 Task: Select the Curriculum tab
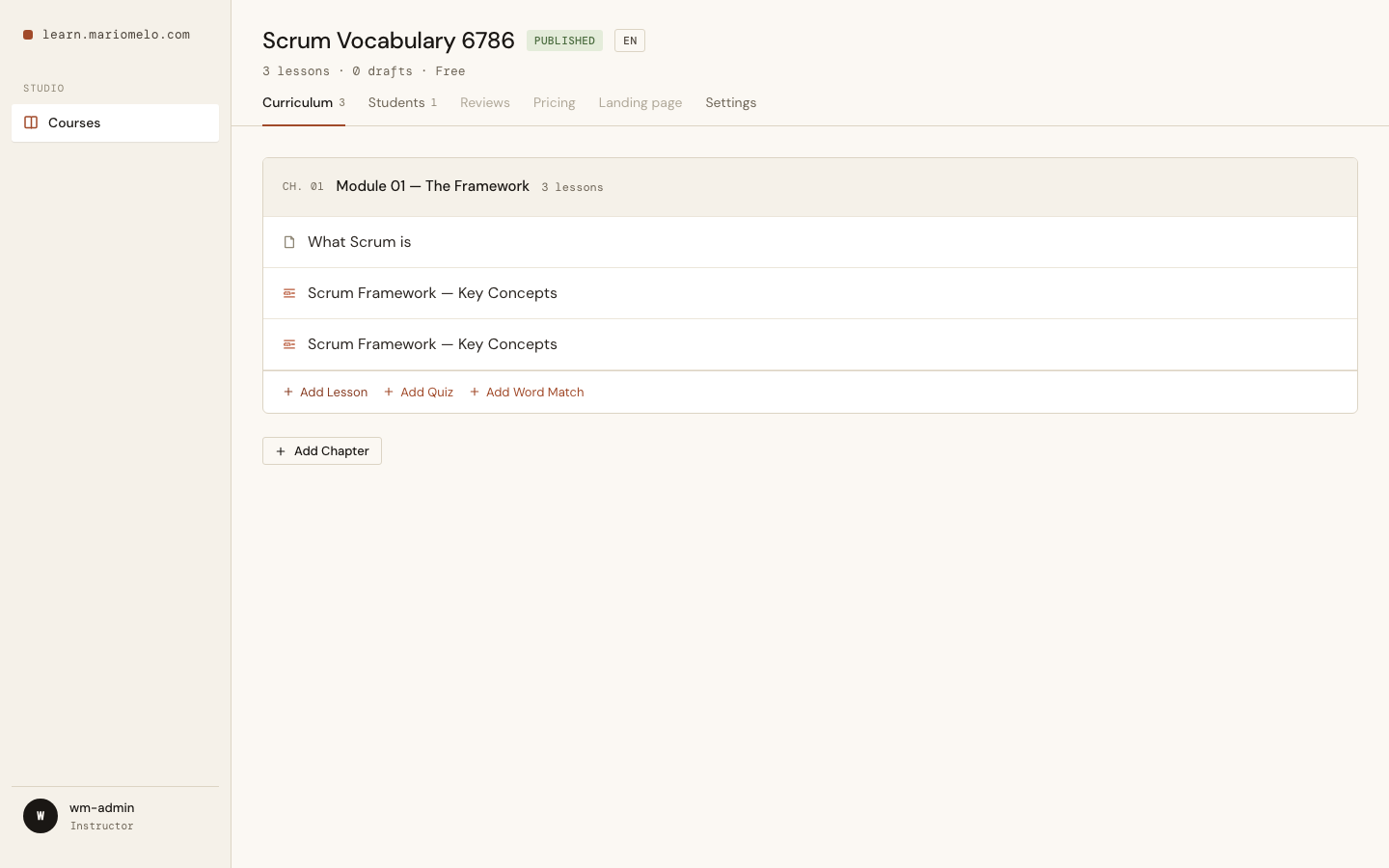pyautogui.click(x=304, y=102)
